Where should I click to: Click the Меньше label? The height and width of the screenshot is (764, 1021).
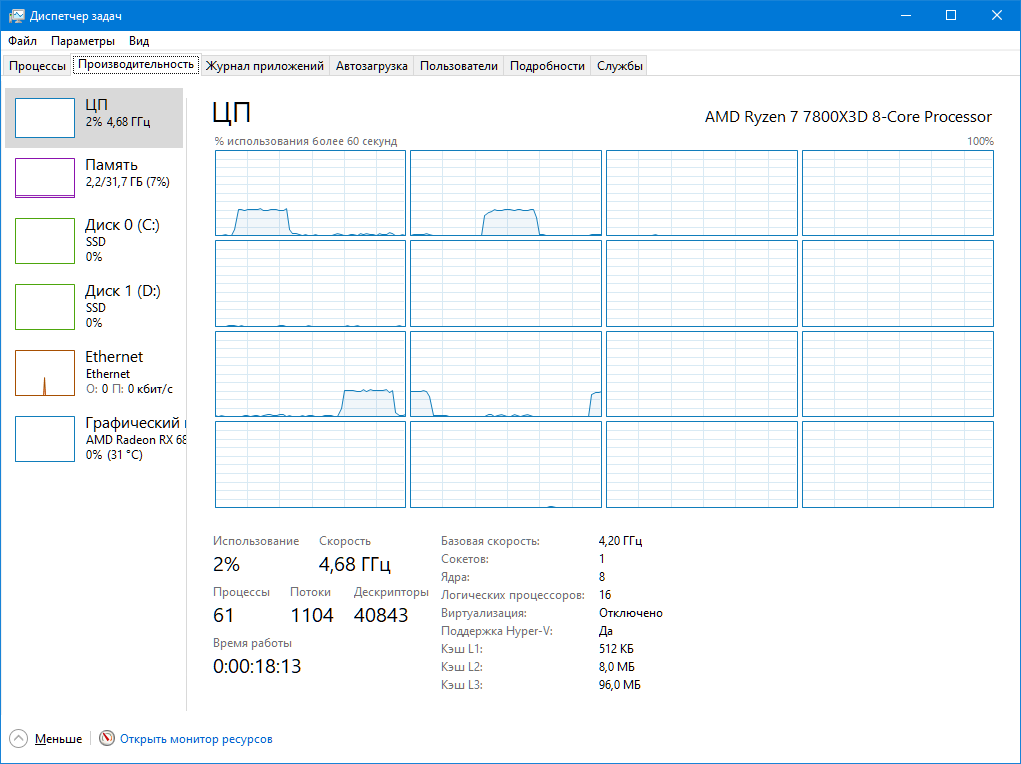point(59,739)
